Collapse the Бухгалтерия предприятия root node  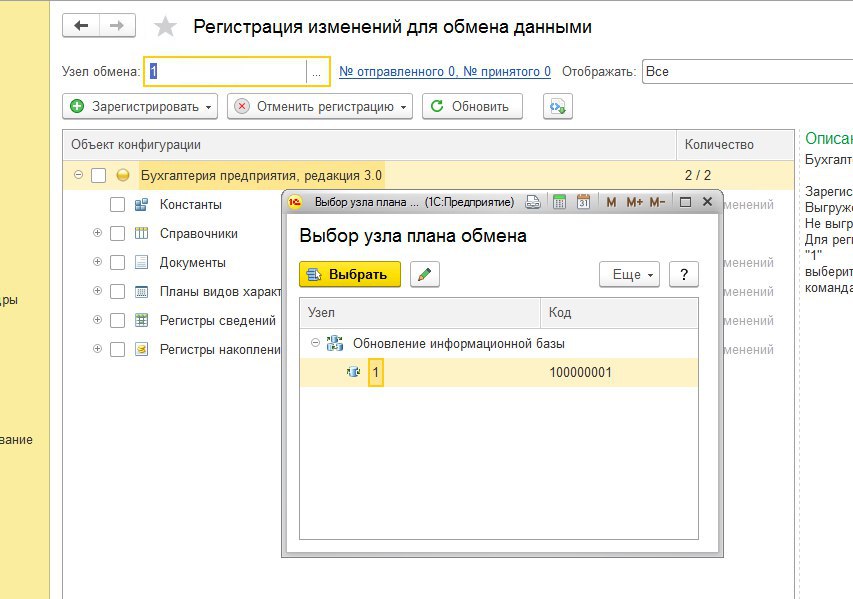78,175
